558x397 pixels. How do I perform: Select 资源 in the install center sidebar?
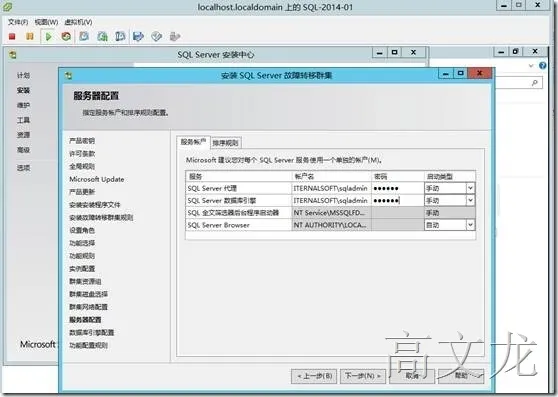click(x=23, y=135)
